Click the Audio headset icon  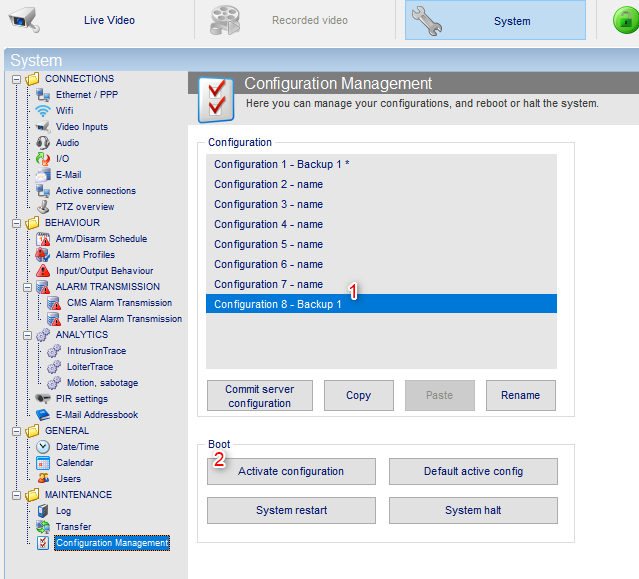tap(43, 143)
